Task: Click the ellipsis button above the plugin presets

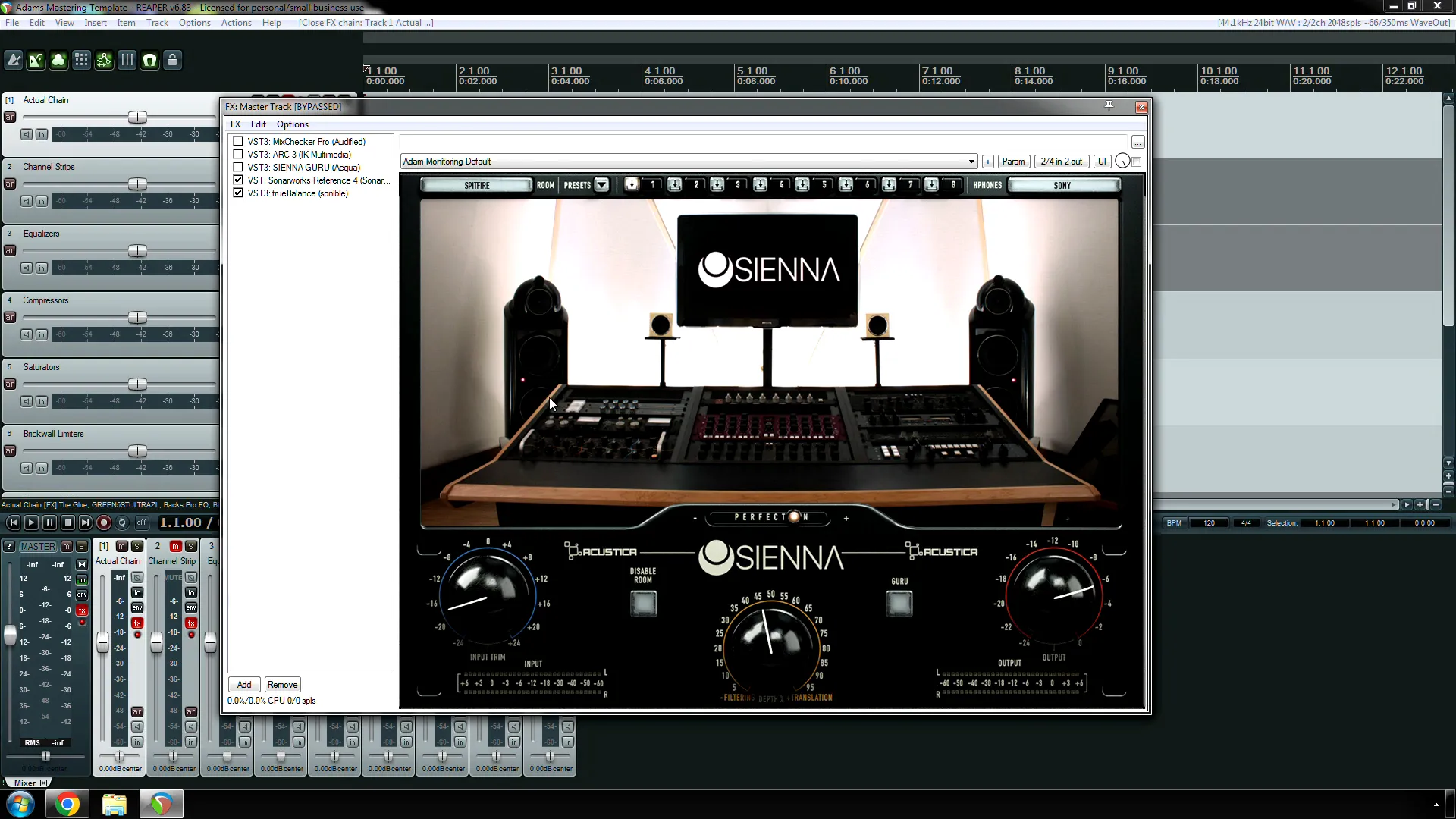Action: 1137,143
